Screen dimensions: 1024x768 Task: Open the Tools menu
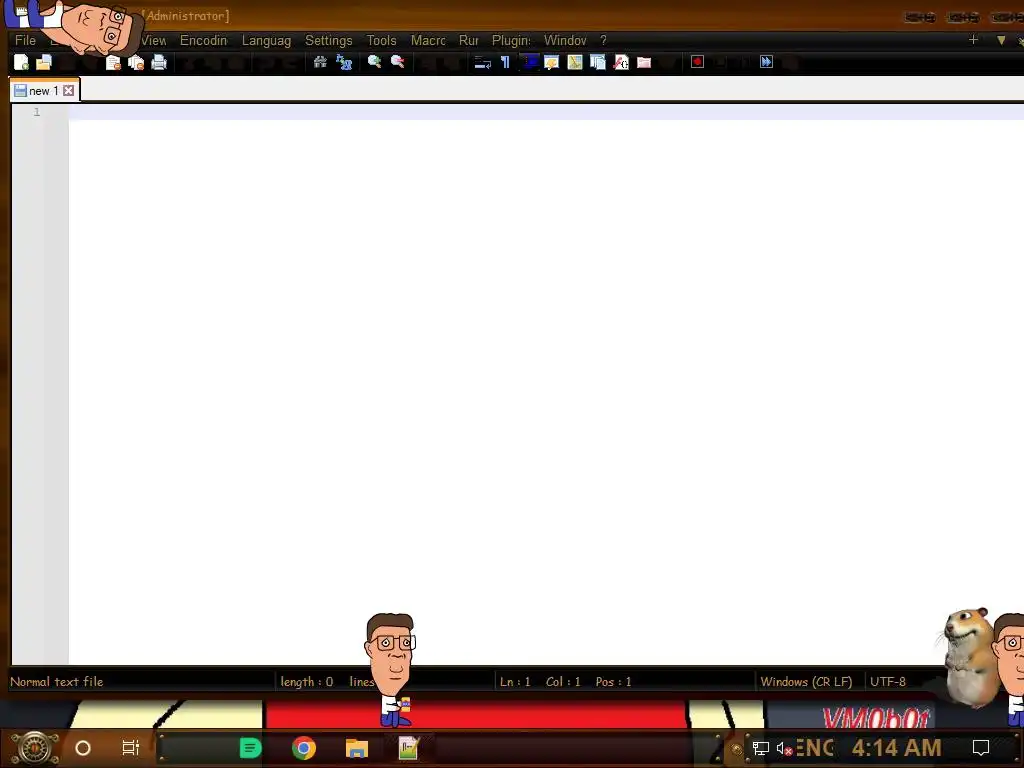[x=381, y=40]
